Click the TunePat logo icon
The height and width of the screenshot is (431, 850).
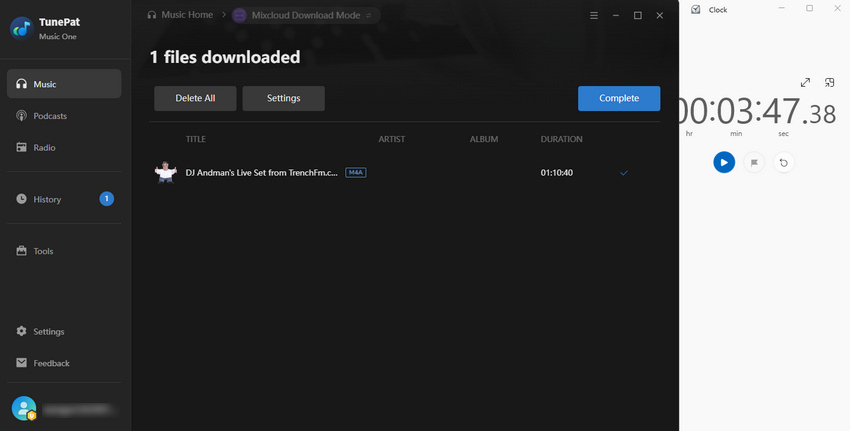(22, 29)
